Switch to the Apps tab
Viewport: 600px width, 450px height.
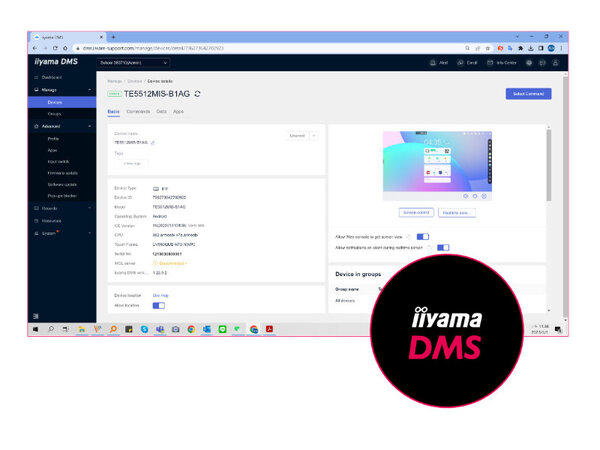179,111
